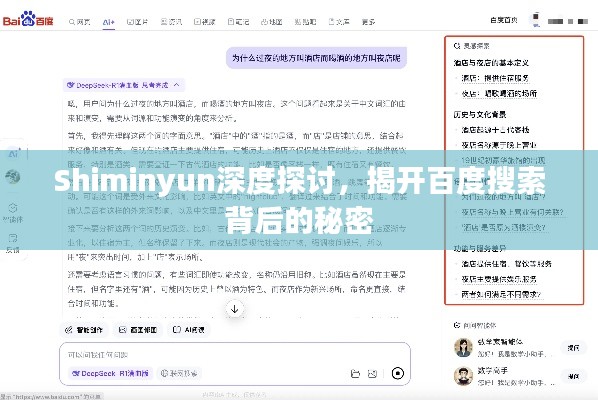Screen dimensions: 598x400
Task: Toggle 联网搜索 web search chip
Action: pos(179,373)
